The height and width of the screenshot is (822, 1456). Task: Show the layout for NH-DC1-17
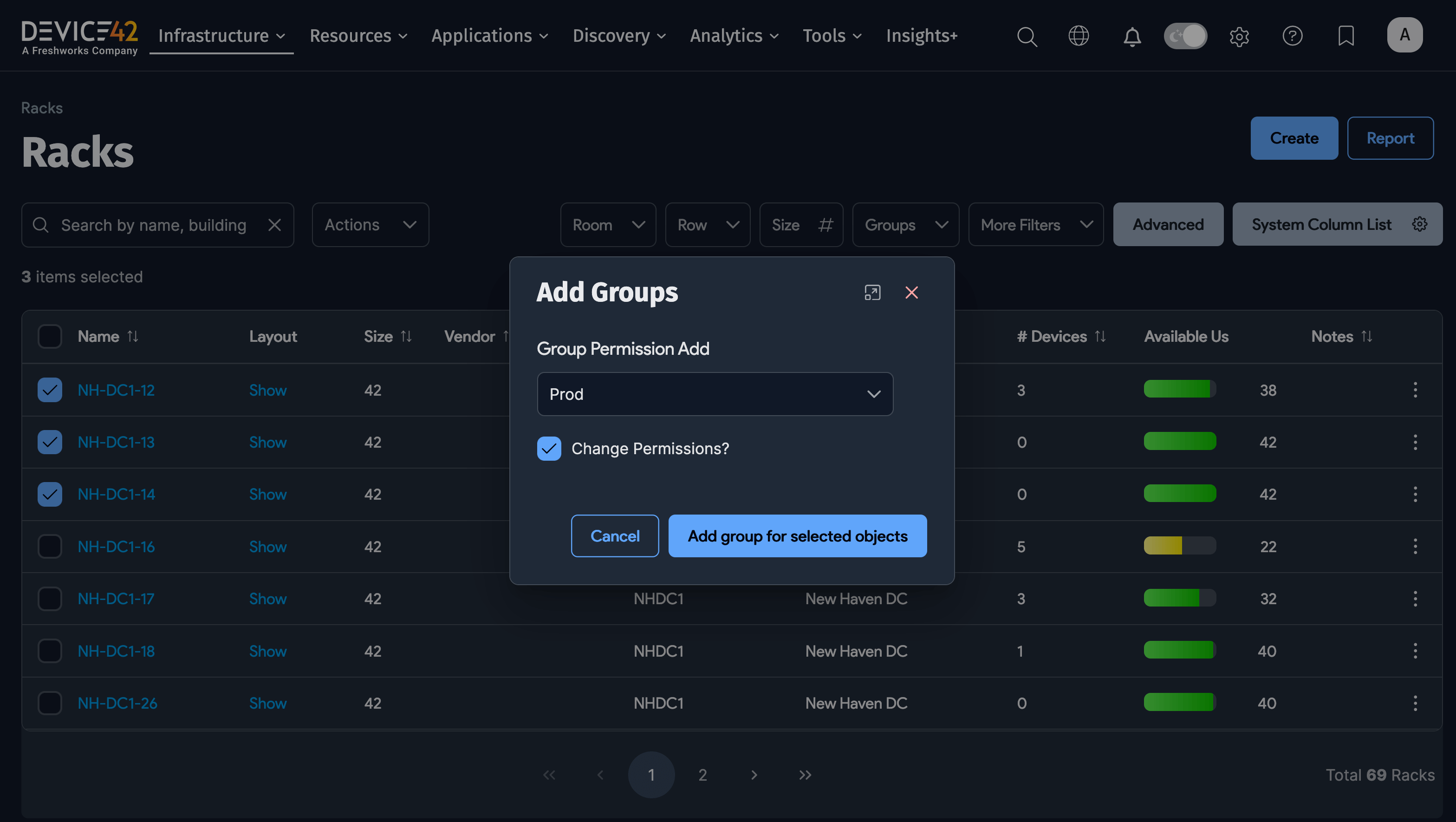[x=267, y=599]
